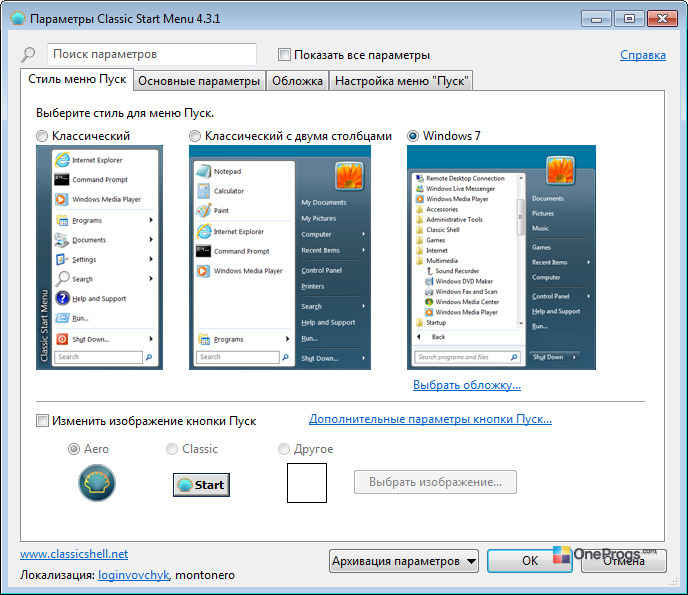
Task: Open the Обложка tab
Action: 297,81
